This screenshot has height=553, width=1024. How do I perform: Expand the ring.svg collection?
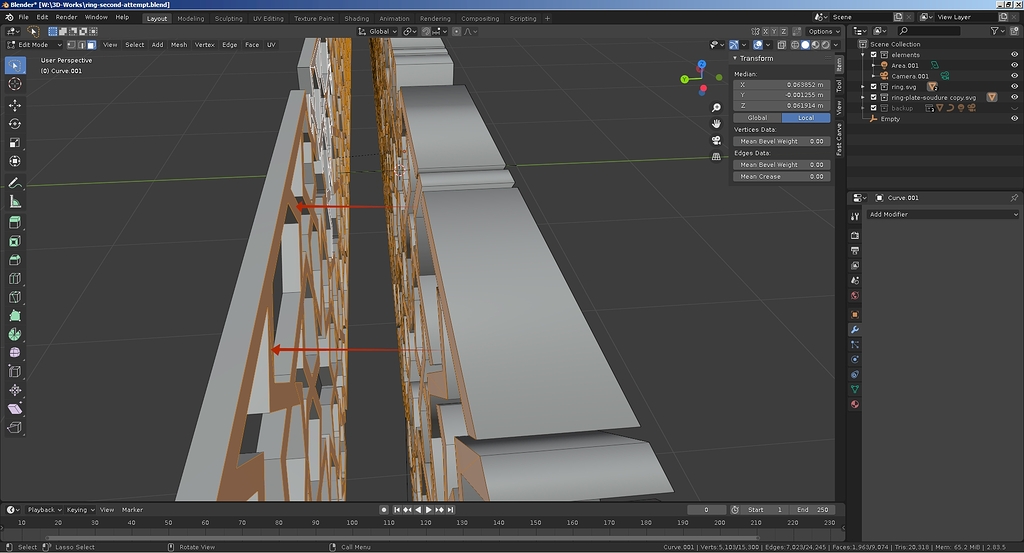[863, 87]
